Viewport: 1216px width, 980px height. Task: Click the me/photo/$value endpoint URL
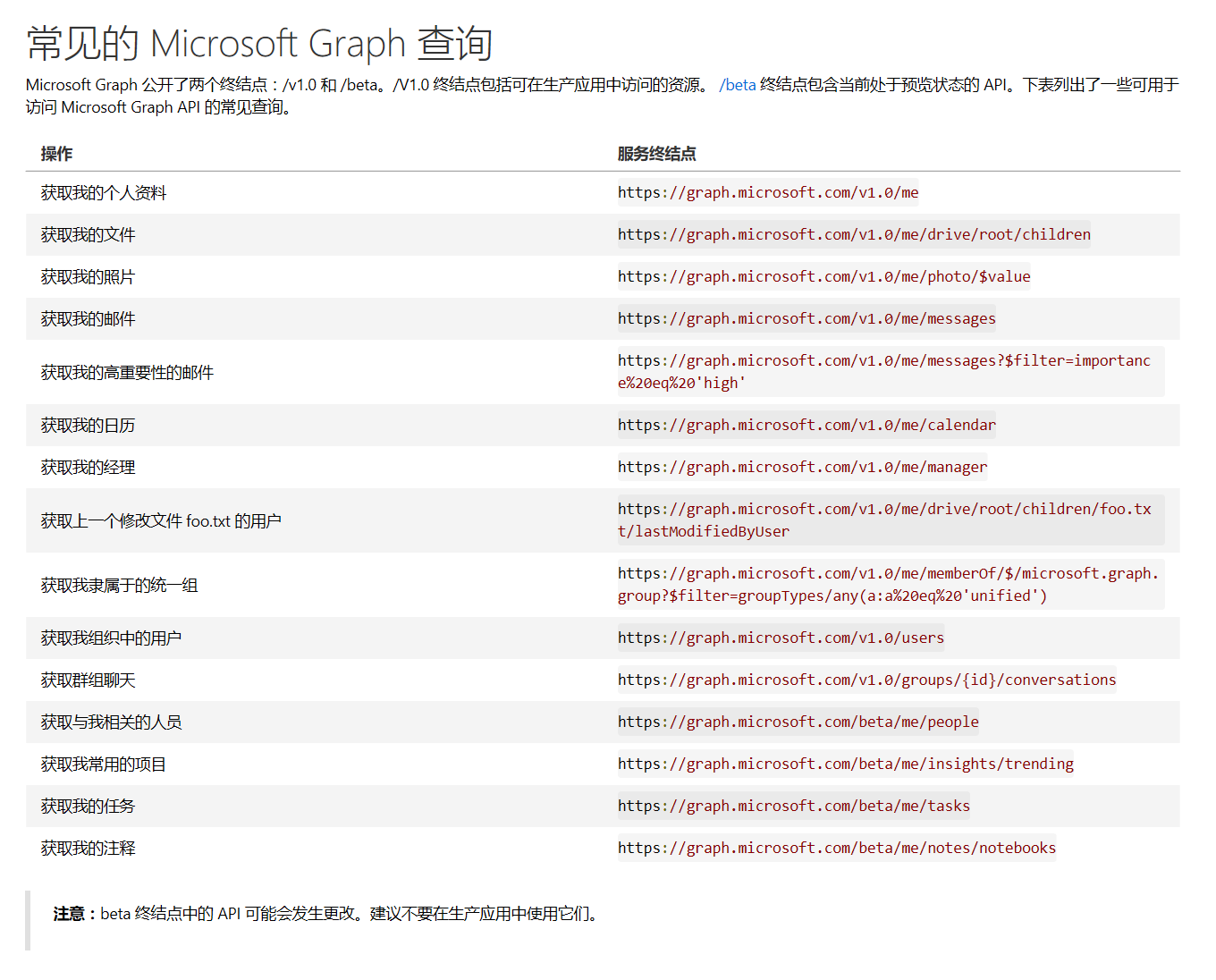tap(823, 276)
